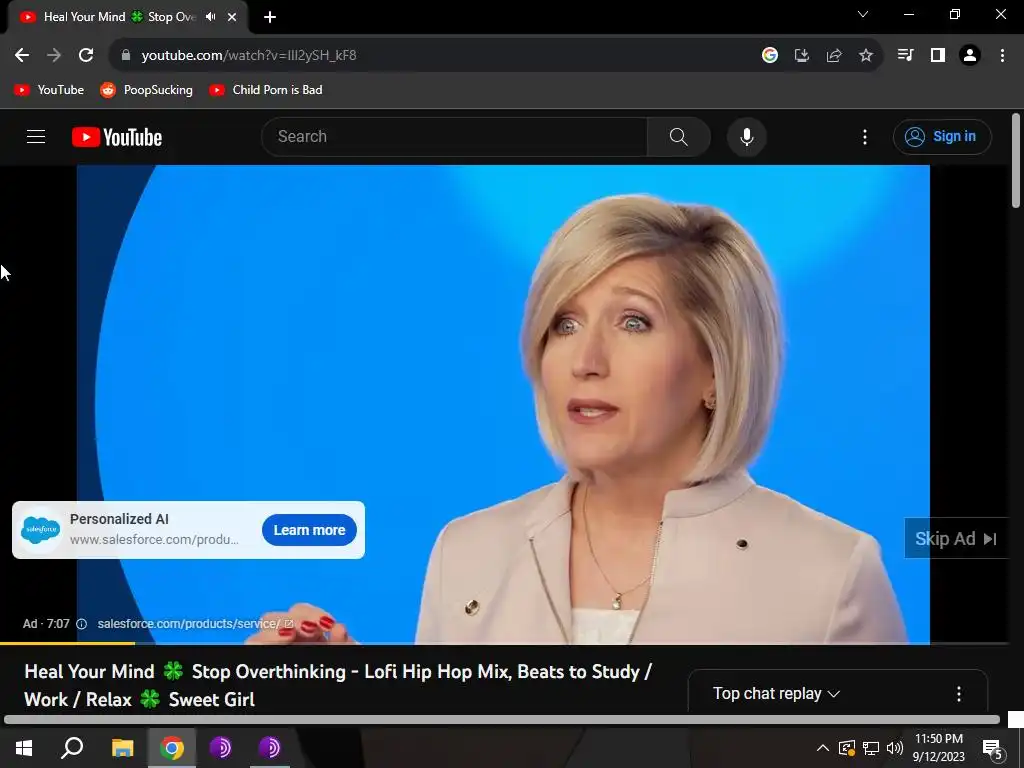Mute the tab via its speaker icon
Viewport: 1024px width, 768px height.
pos(210,17)
